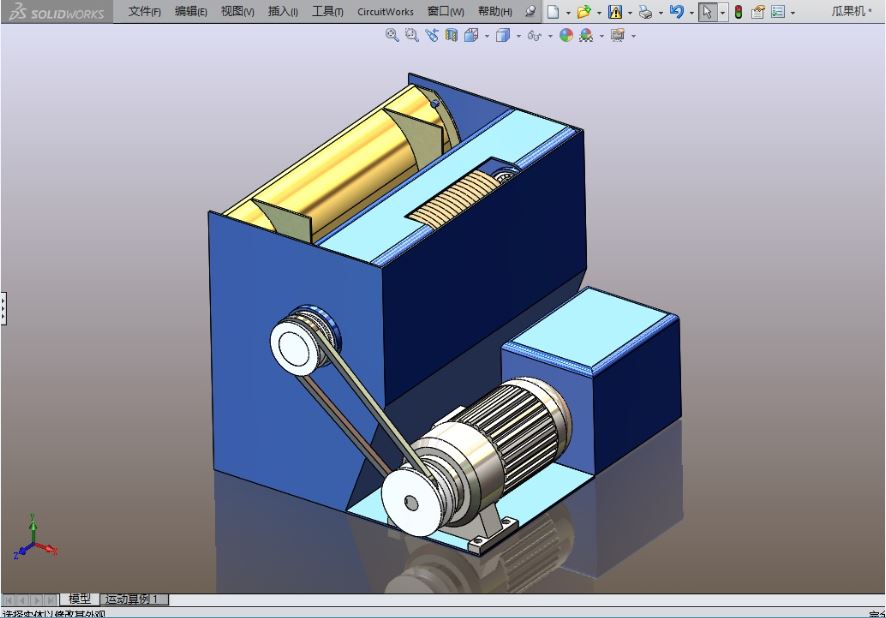Switch to the 运动算例1 tab
Viewport: 886px width, 618px height.
134,599
